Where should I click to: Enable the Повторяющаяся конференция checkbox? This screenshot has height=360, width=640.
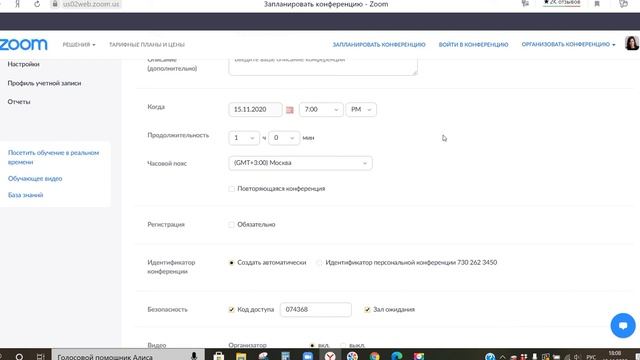[231, 189]
